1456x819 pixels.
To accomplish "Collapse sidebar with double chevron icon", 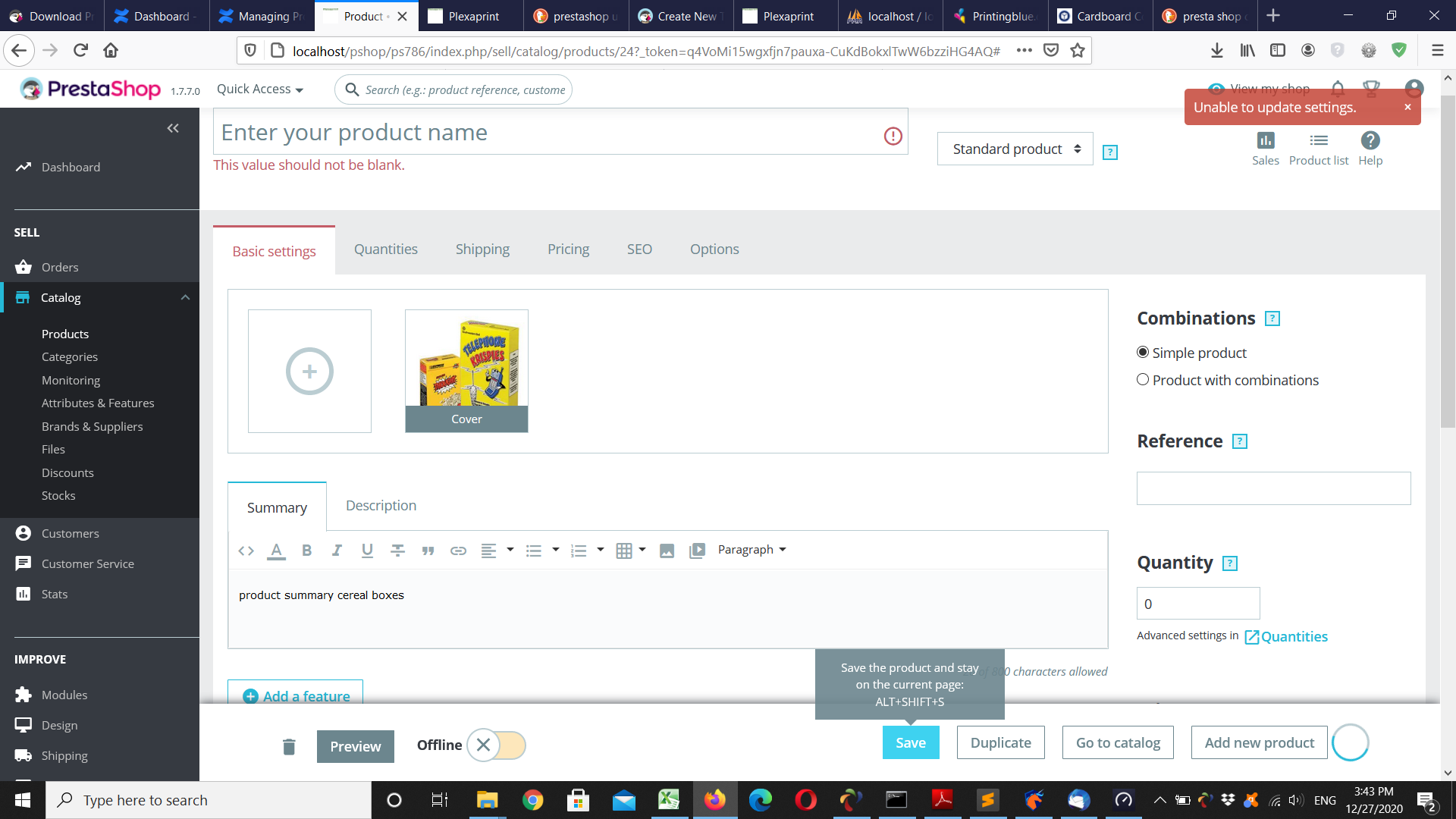I will (173, 128).
